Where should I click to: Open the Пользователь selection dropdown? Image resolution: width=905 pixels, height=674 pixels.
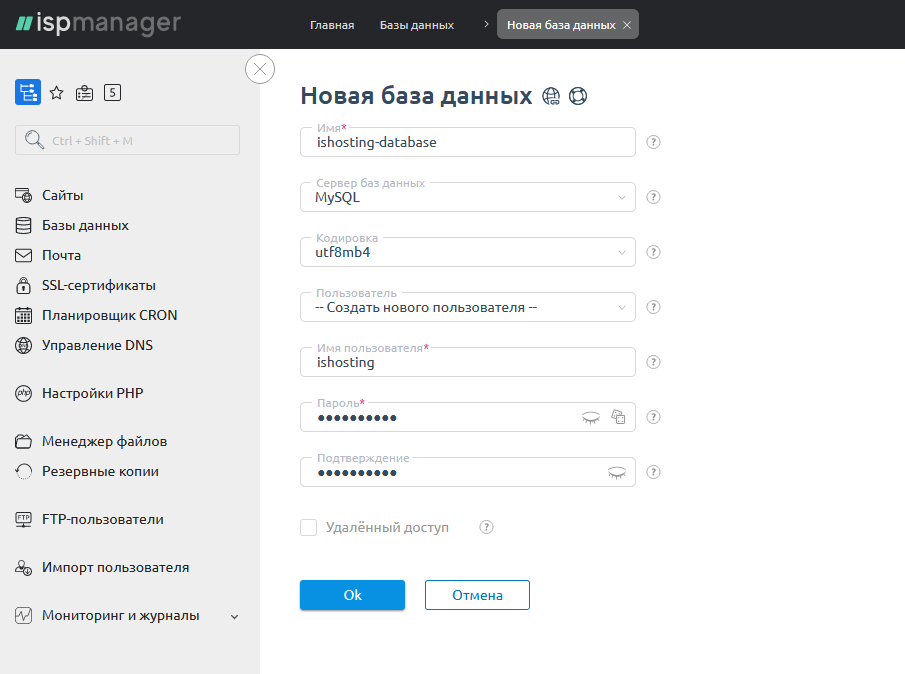[x=468, y=307]
